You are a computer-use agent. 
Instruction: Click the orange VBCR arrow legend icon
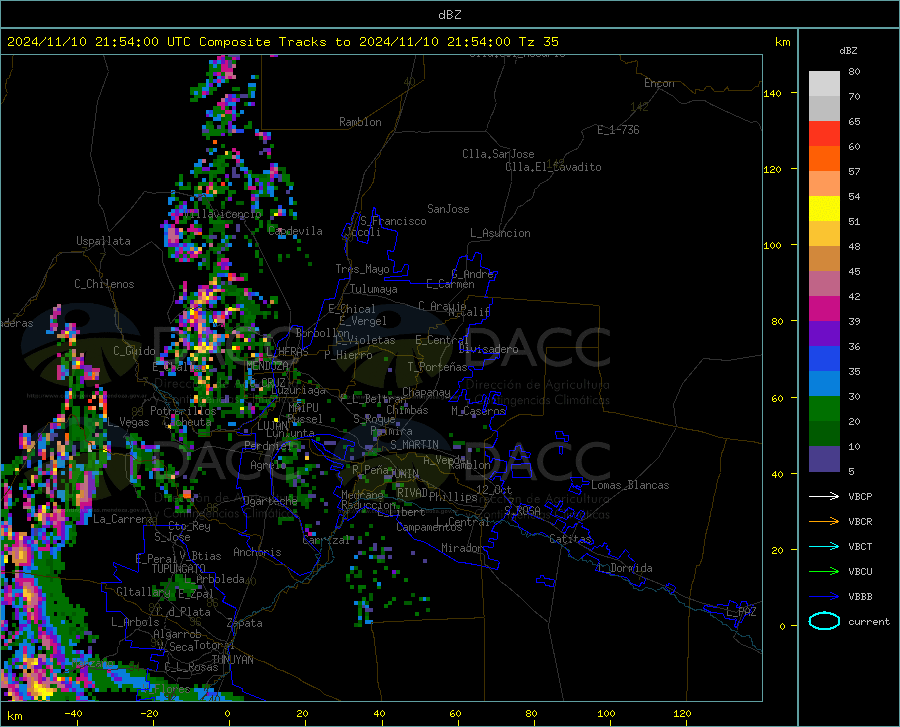(824, 522)
